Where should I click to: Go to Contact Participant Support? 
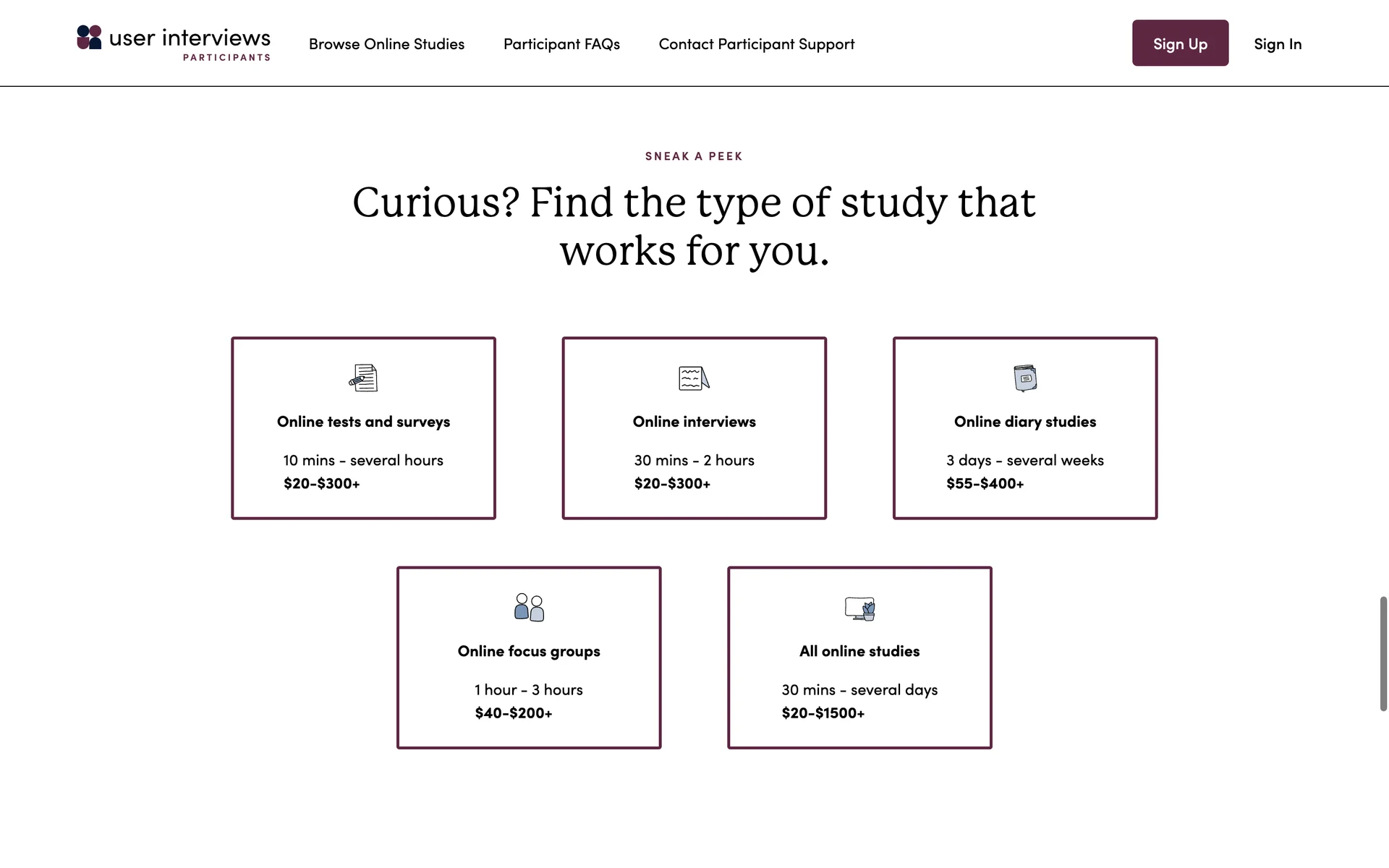[x=757, y=44]
